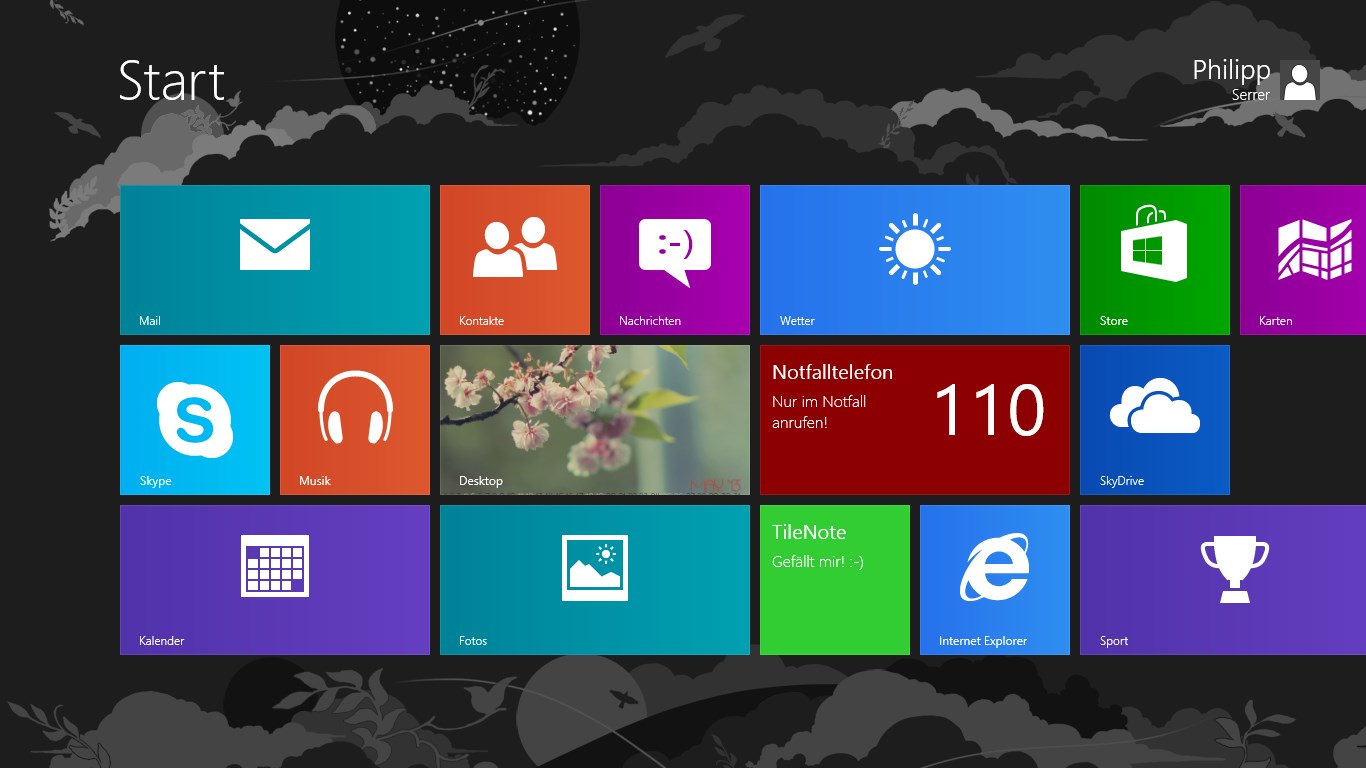Click the user avatar picture

[1300, 80]
